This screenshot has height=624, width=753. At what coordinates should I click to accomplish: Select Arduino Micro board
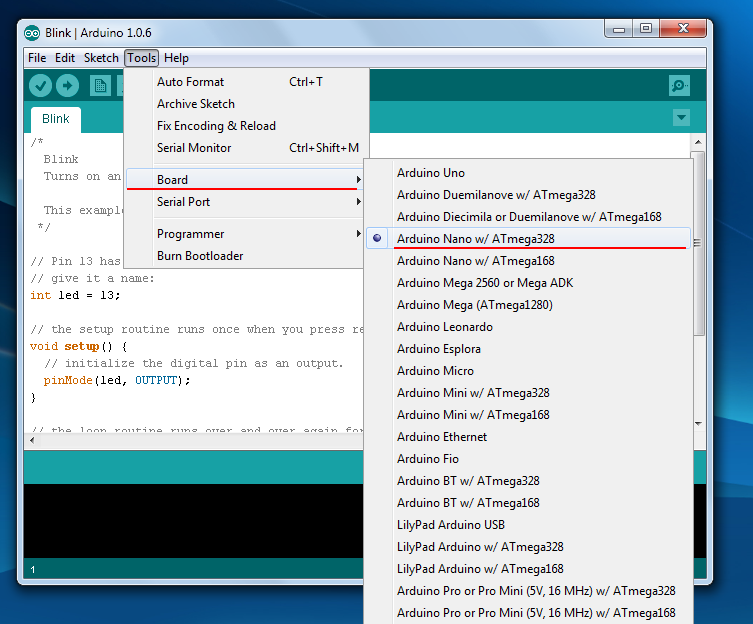[x=528, y=371]
